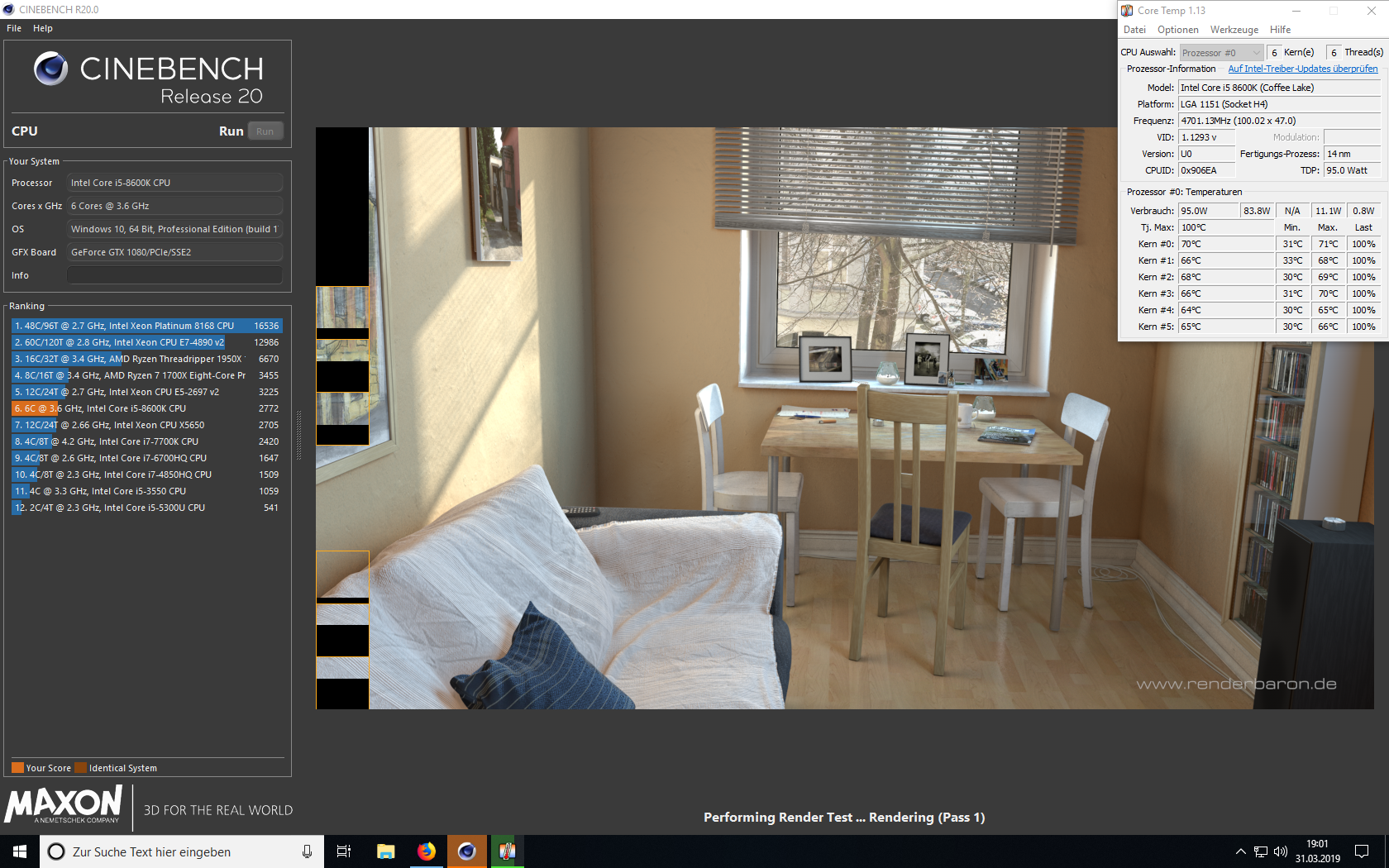This screenshot has height=868, width=1389.
Task: Open the Intel driver updates link
Action: pyautogui.click(x=1303, y=69)
